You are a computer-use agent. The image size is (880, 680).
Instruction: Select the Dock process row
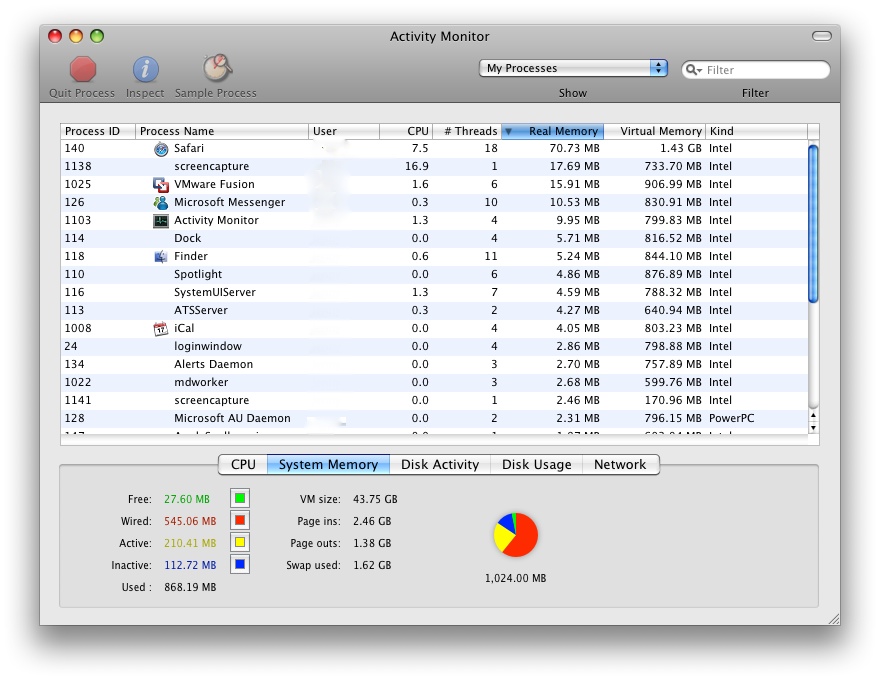[434, 238]
